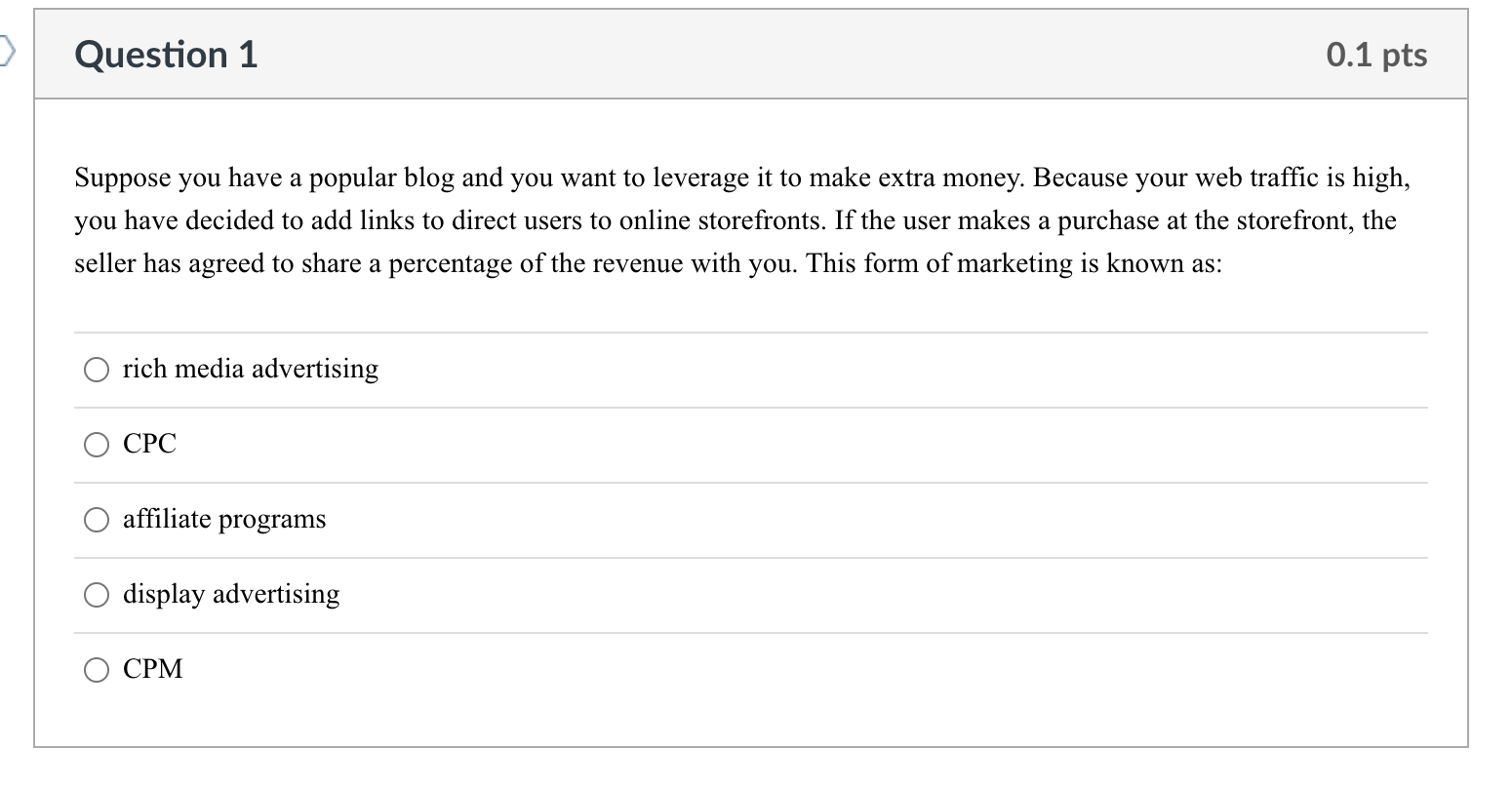Pick the "display advertising" radio button
This screenshot has width=1512, height=788.
(x=95, y=595)
